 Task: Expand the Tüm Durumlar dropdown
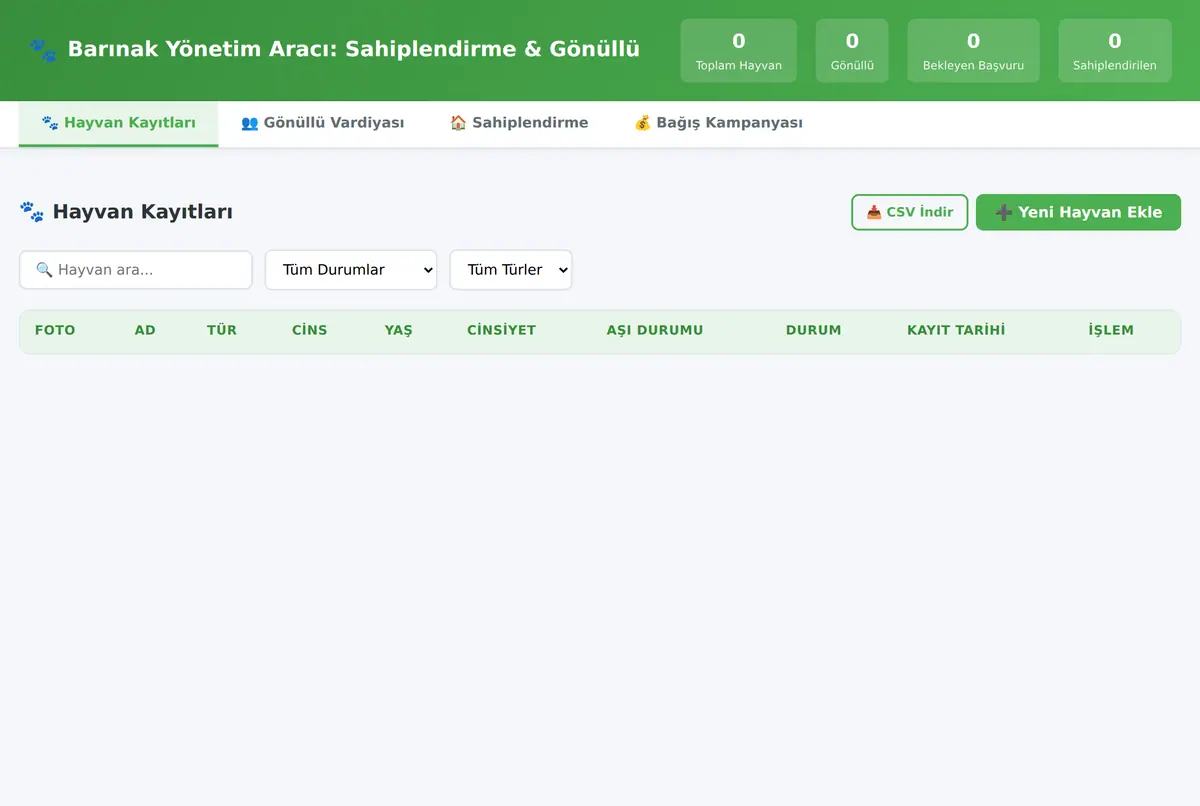351,270
